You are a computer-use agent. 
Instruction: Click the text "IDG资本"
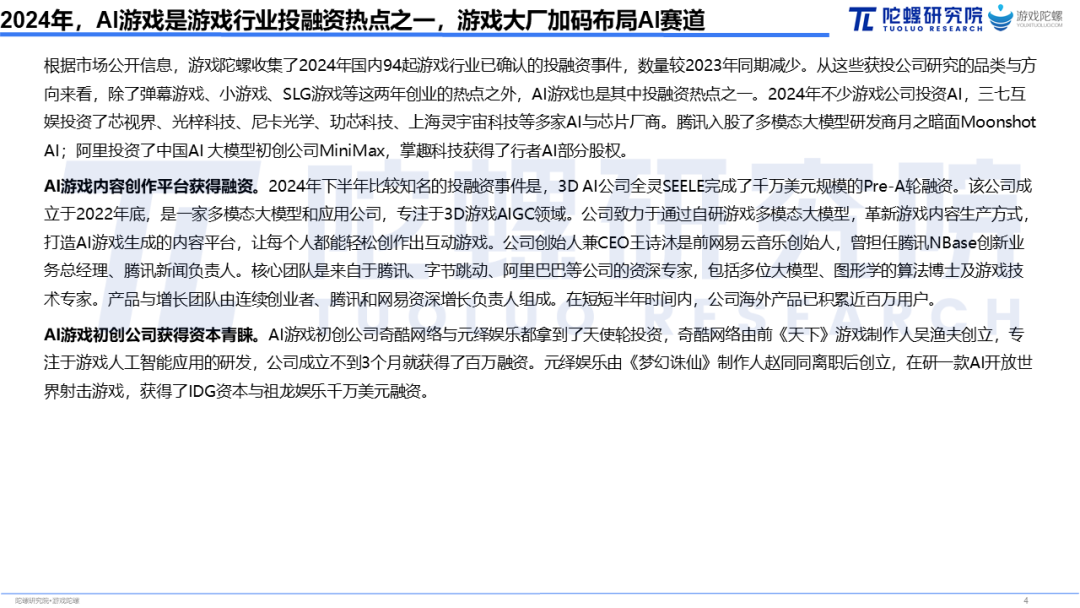click(x=218, y=391)
